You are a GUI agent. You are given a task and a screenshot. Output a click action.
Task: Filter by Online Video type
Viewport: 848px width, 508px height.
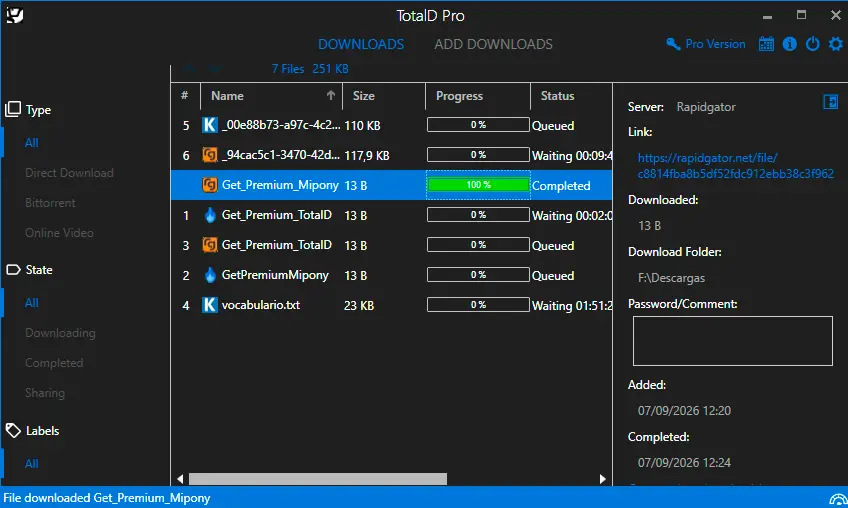click(59, 233)
